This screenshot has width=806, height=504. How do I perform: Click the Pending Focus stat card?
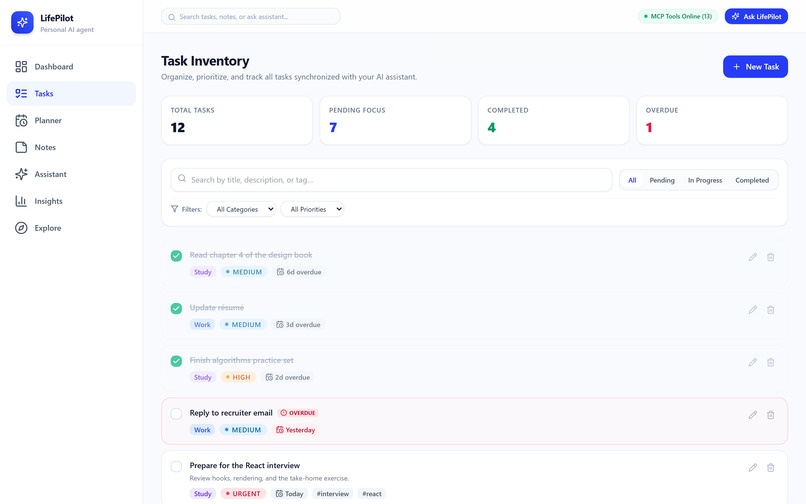[x=395, y=120]
